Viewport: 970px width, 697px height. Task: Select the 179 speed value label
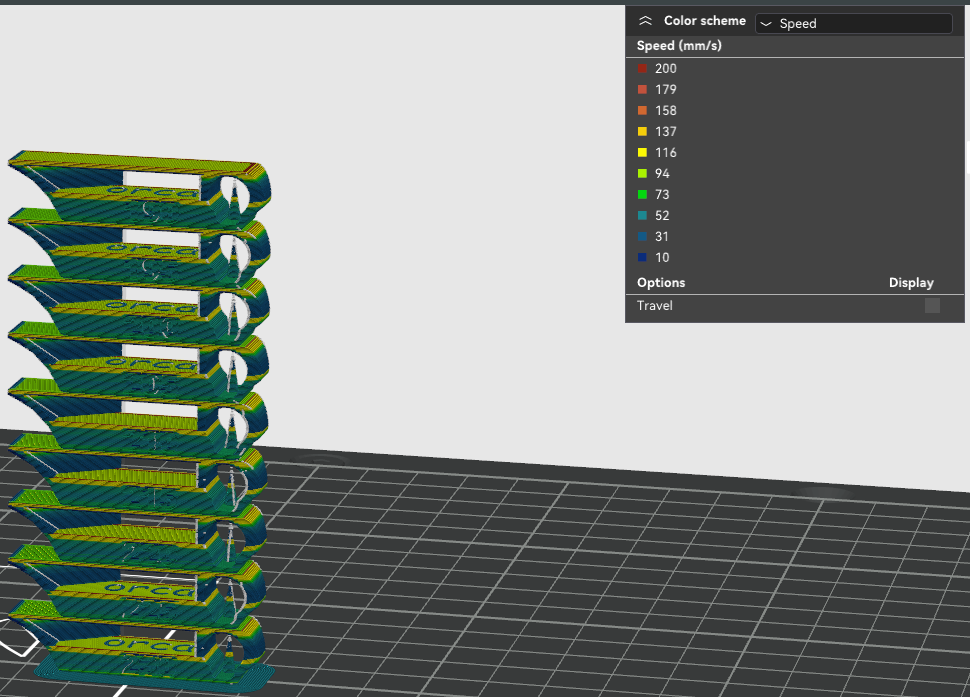(666, 90)
